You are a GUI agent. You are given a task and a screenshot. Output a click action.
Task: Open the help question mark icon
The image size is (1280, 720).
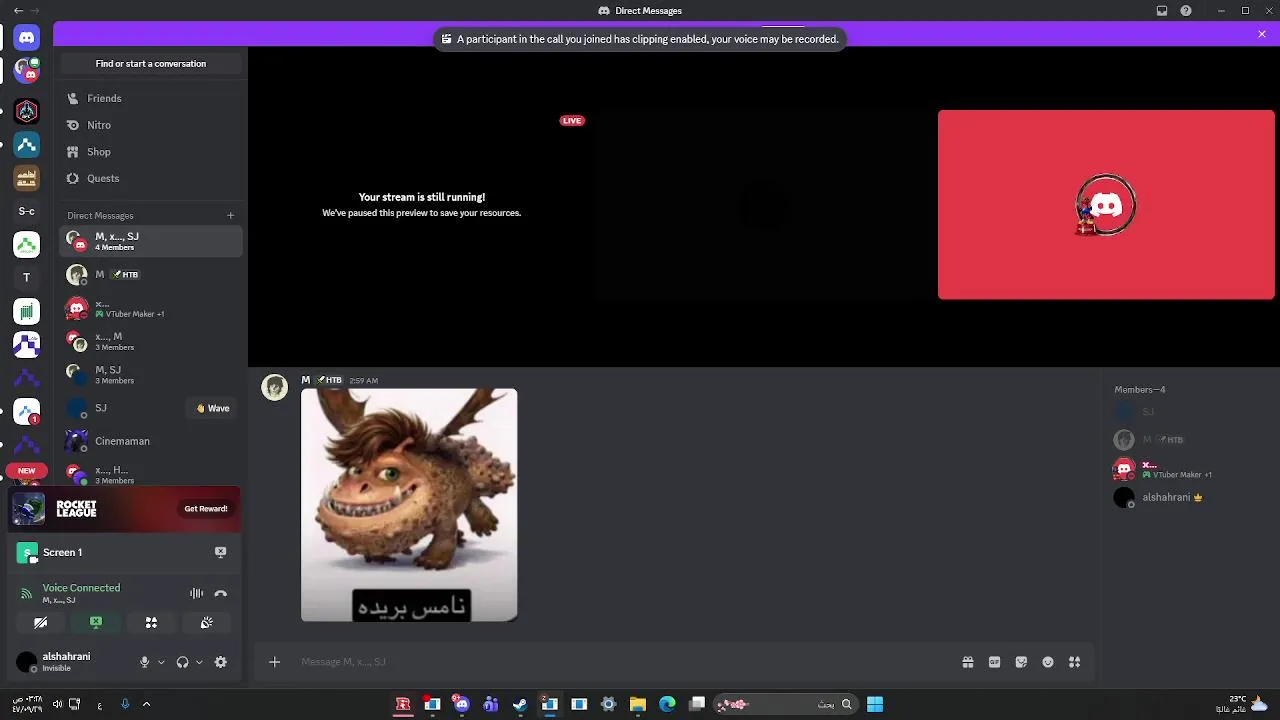pyautogui.click(x=1186, y=11)
